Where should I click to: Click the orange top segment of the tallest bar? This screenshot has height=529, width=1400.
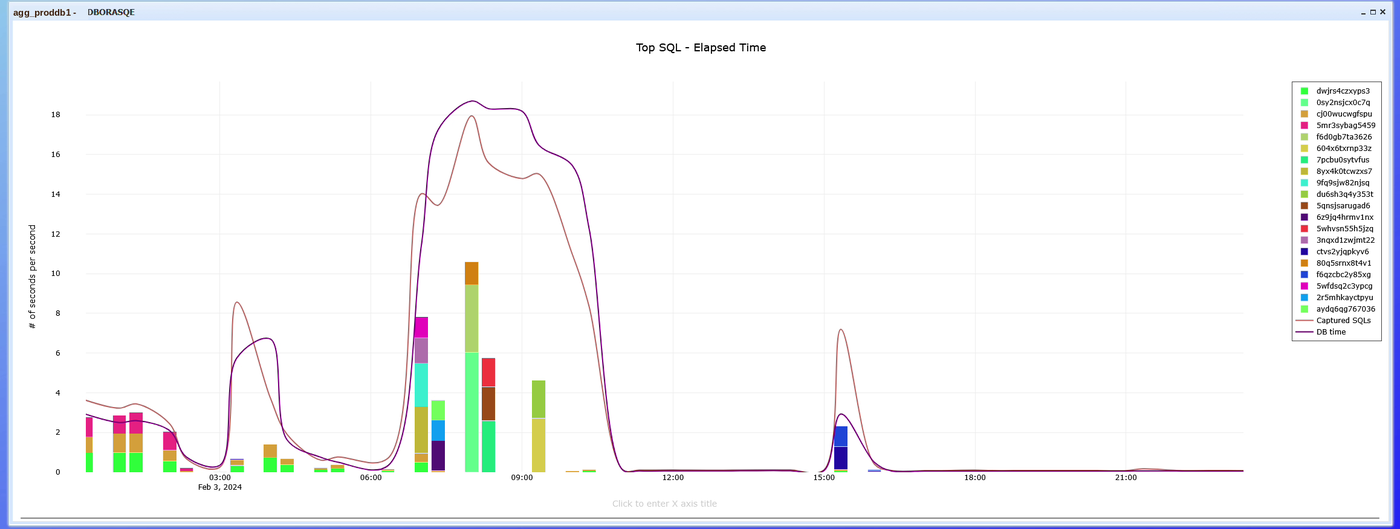(x=472, y=273)
